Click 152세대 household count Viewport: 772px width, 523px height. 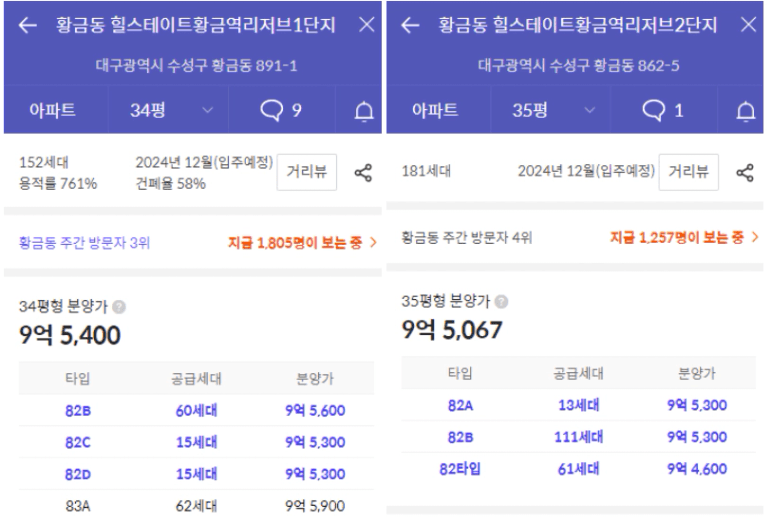tap(44, 162)
